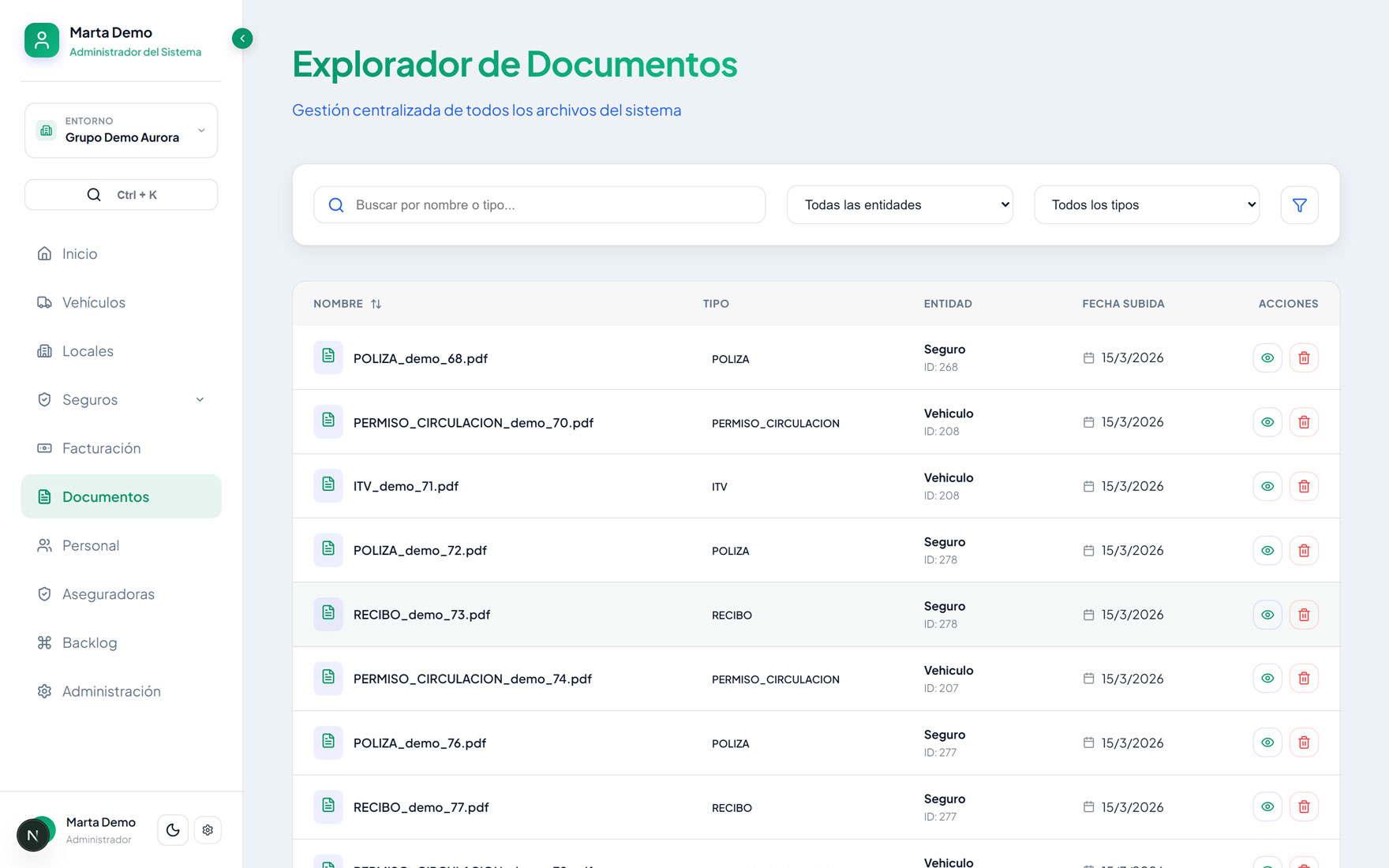View POLIZA_demo_76.pdf with the eye icon
Image resolution: width=1389 pixels, height=868 pixels.
coord(1267,743)
